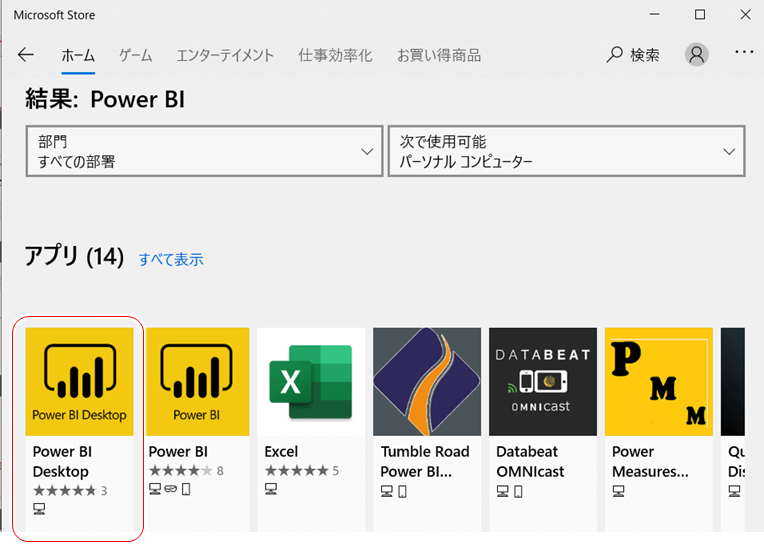Image resolution: width=764 pixels, height=548 pixels.
Task: Select the 仕事効率化 tab
Action: 335,56
